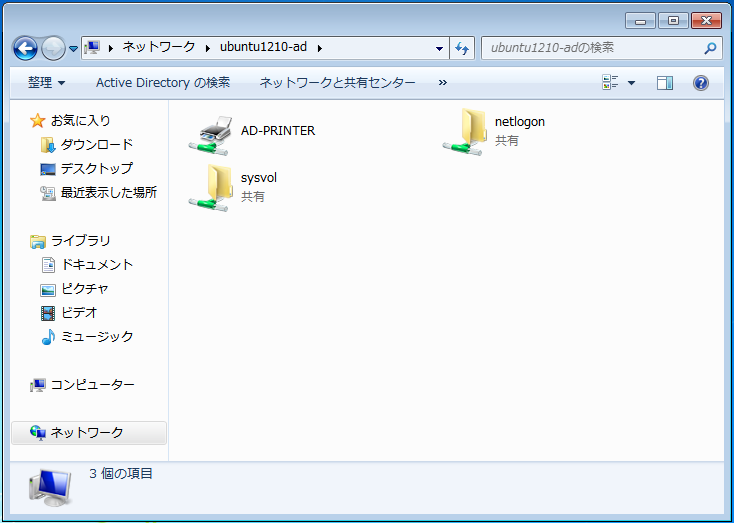This screenshot has width=734, height=523.
Task: Open the ミュージック library
Action: click(x=97, y=336)
